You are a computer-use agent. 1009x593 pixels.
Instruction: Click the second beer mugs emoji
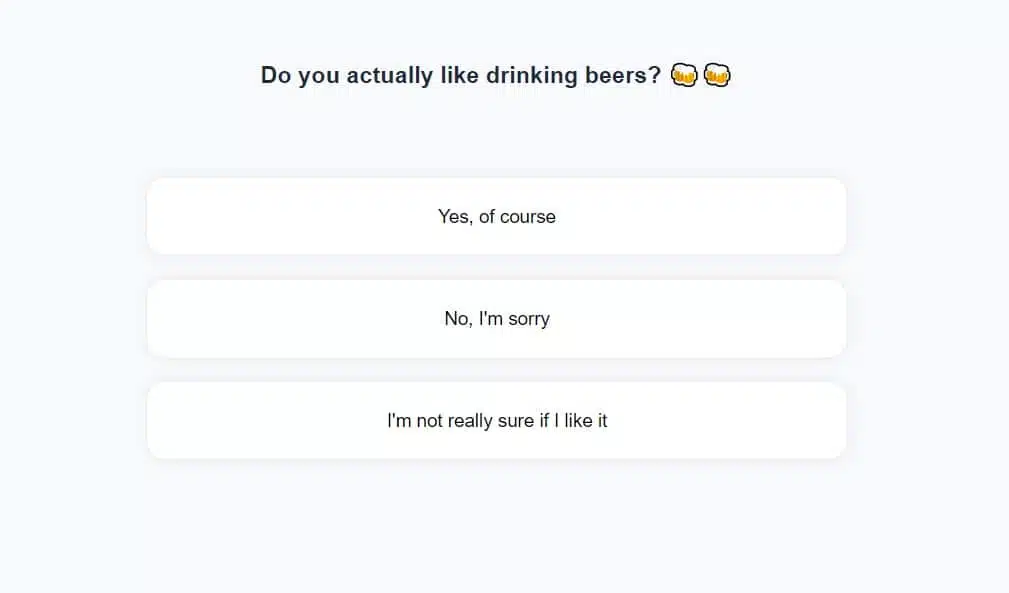coord(717,75)
